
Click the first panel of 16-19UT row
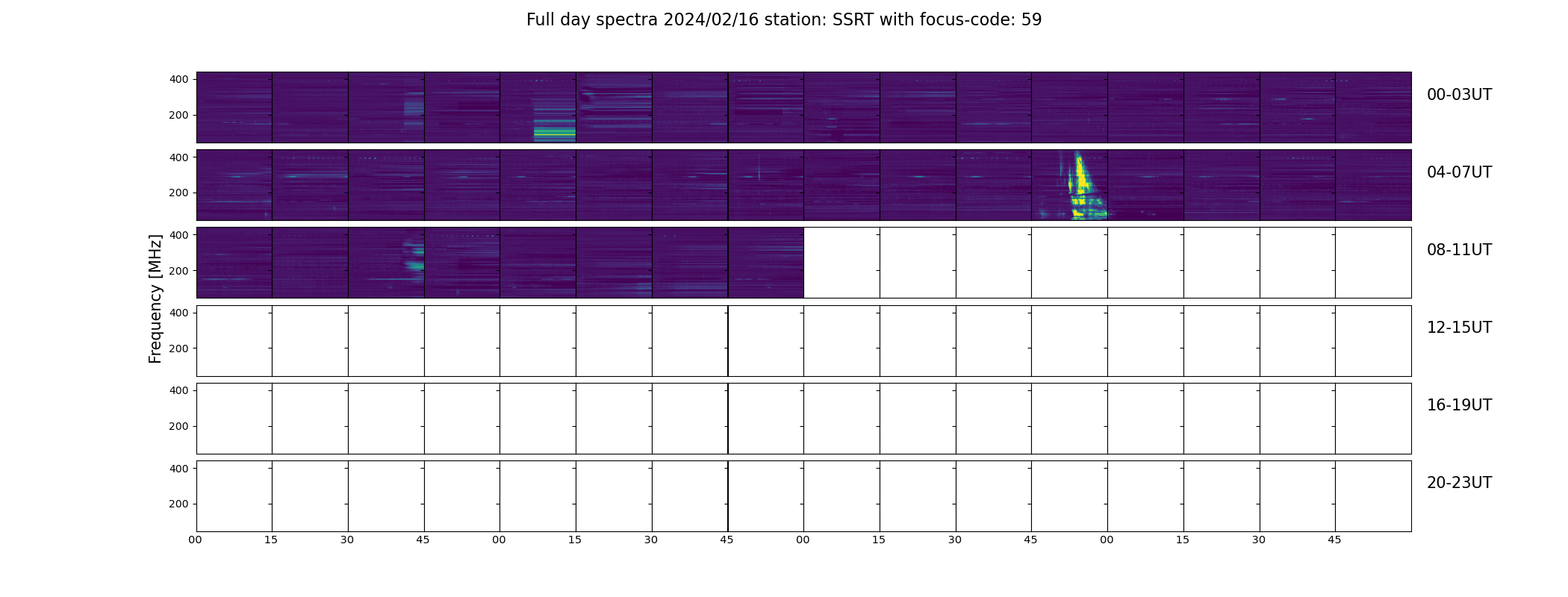[234, 418]
